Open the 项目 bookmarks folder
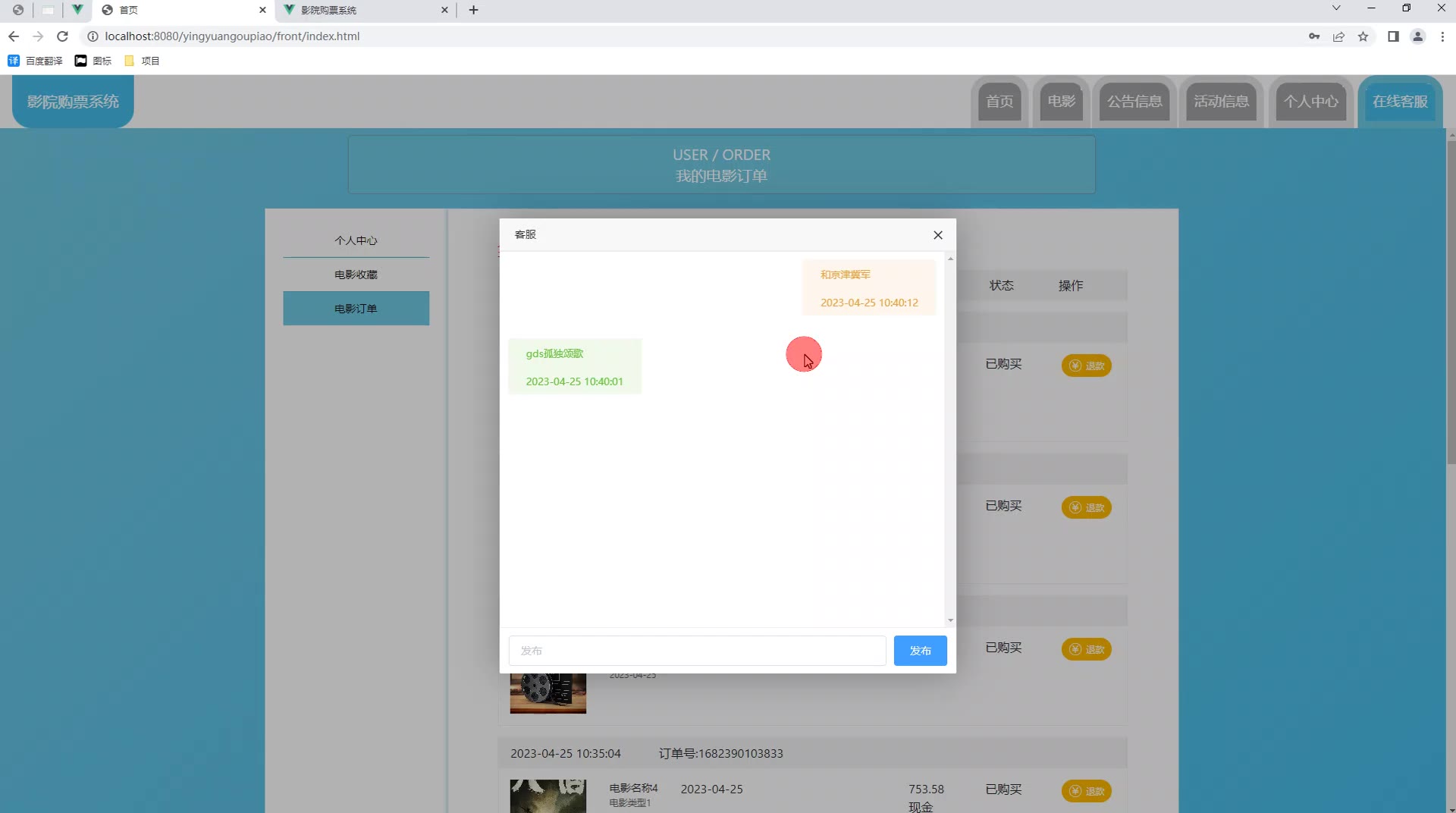The height and width of the screenshot is (813, 1456). coord(142,61)
